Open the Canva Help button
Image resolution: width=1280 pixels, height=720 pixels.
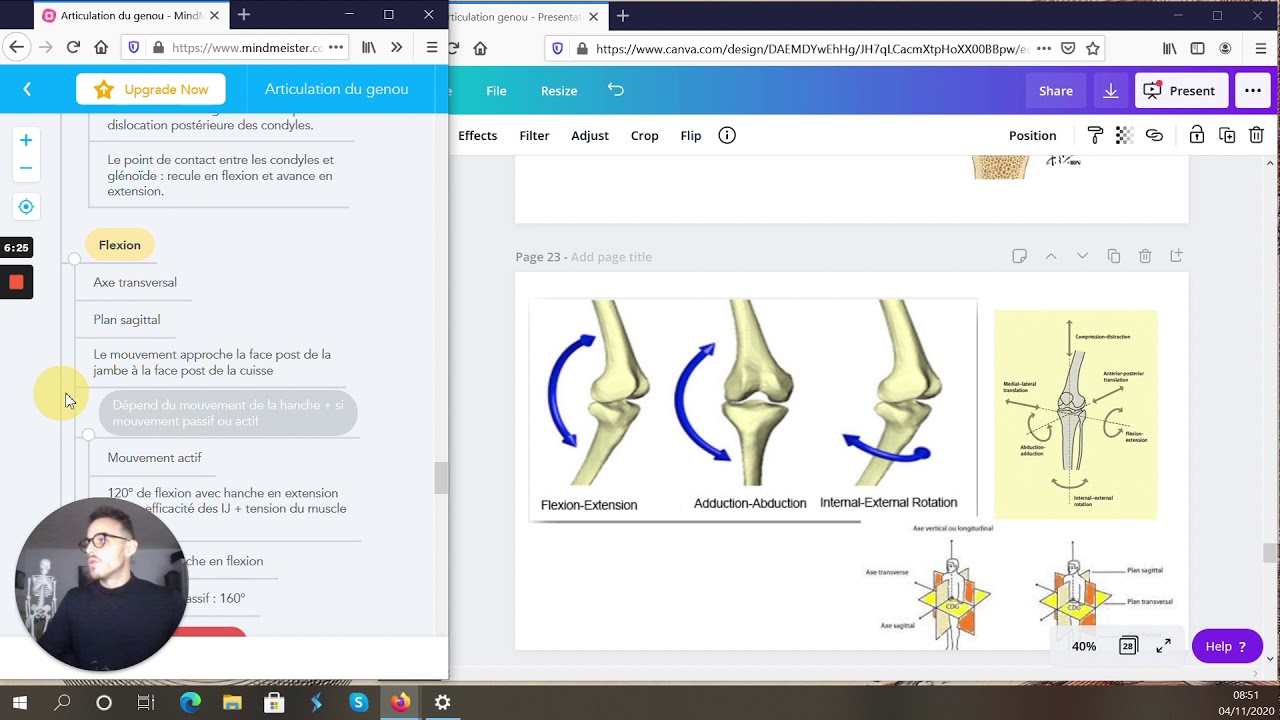[x=1227, y=646]
